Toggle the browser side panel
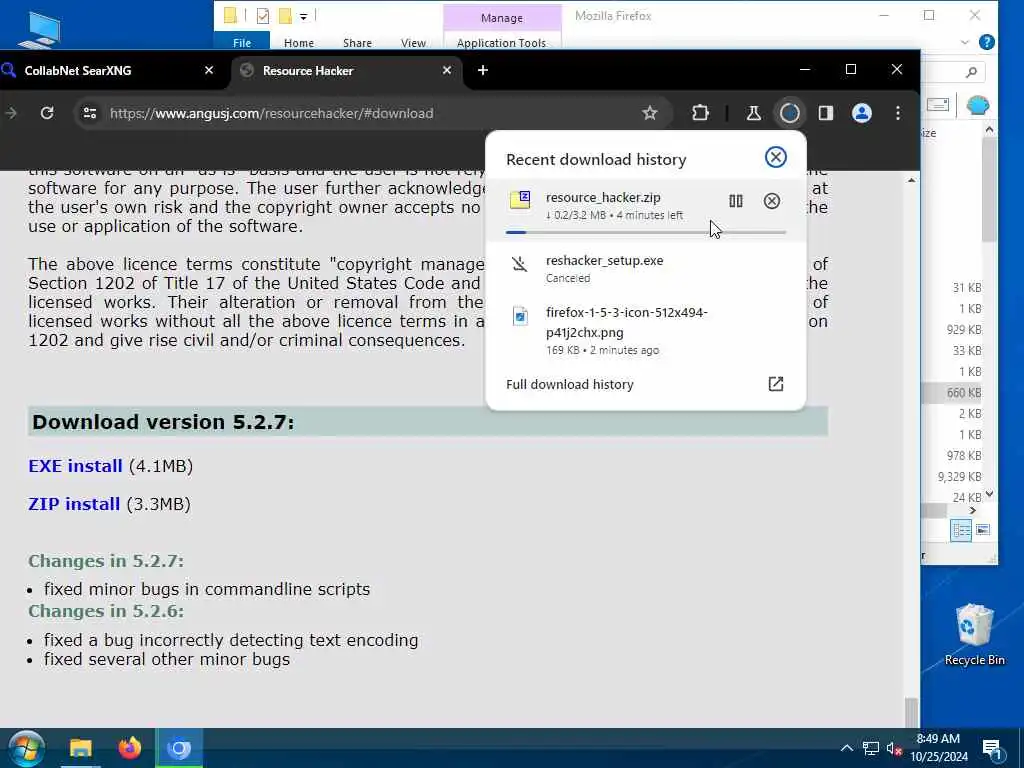Viewport: 1024px width, 768px height. pyautogui.click(x=825, y=114)
